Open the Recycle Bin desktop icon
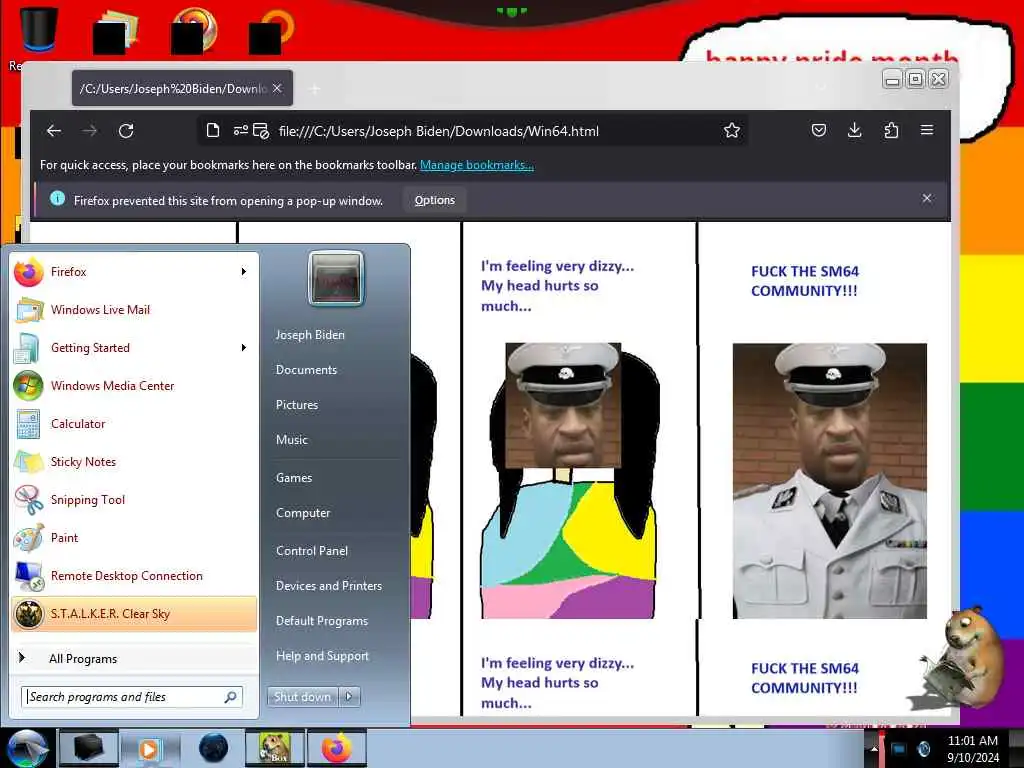 click(39, 31)
